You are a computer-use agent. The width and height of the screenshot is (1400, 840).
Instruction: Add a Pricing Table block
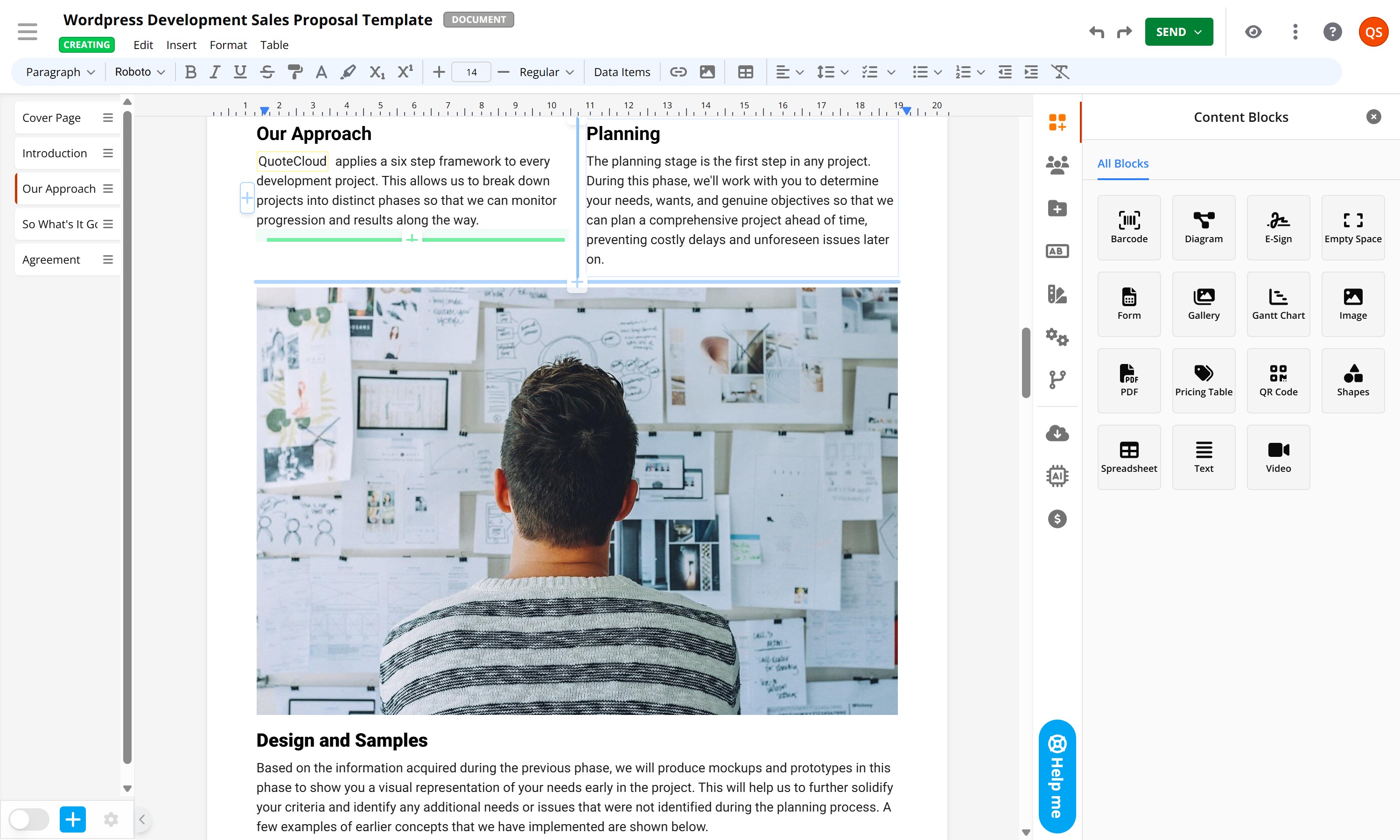click(1203, 380)
